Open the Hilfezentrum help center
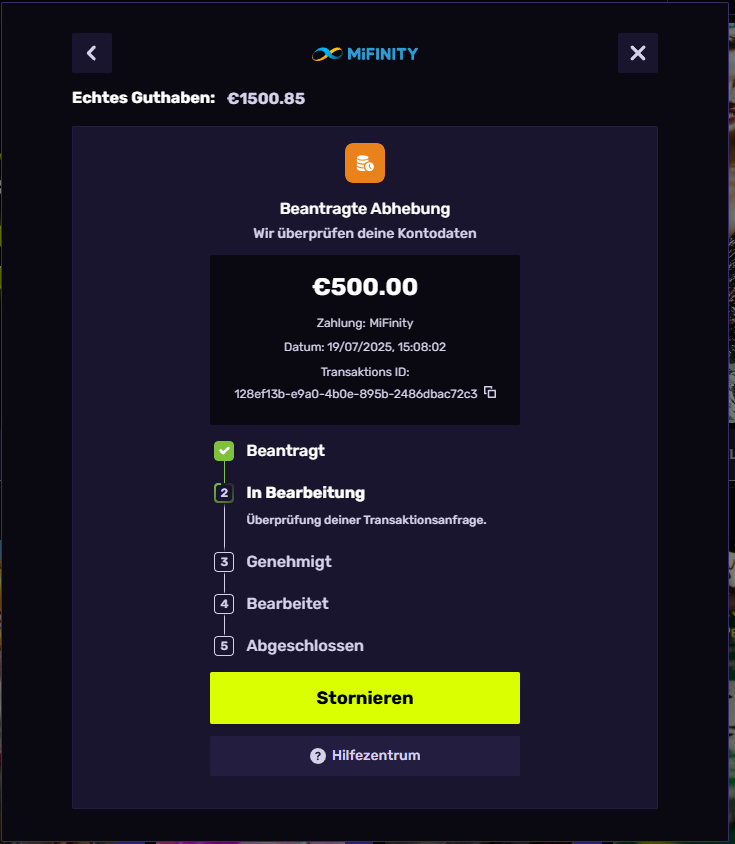Image resolution: width=735 pixels, height=844 pixels. [365, 756]
